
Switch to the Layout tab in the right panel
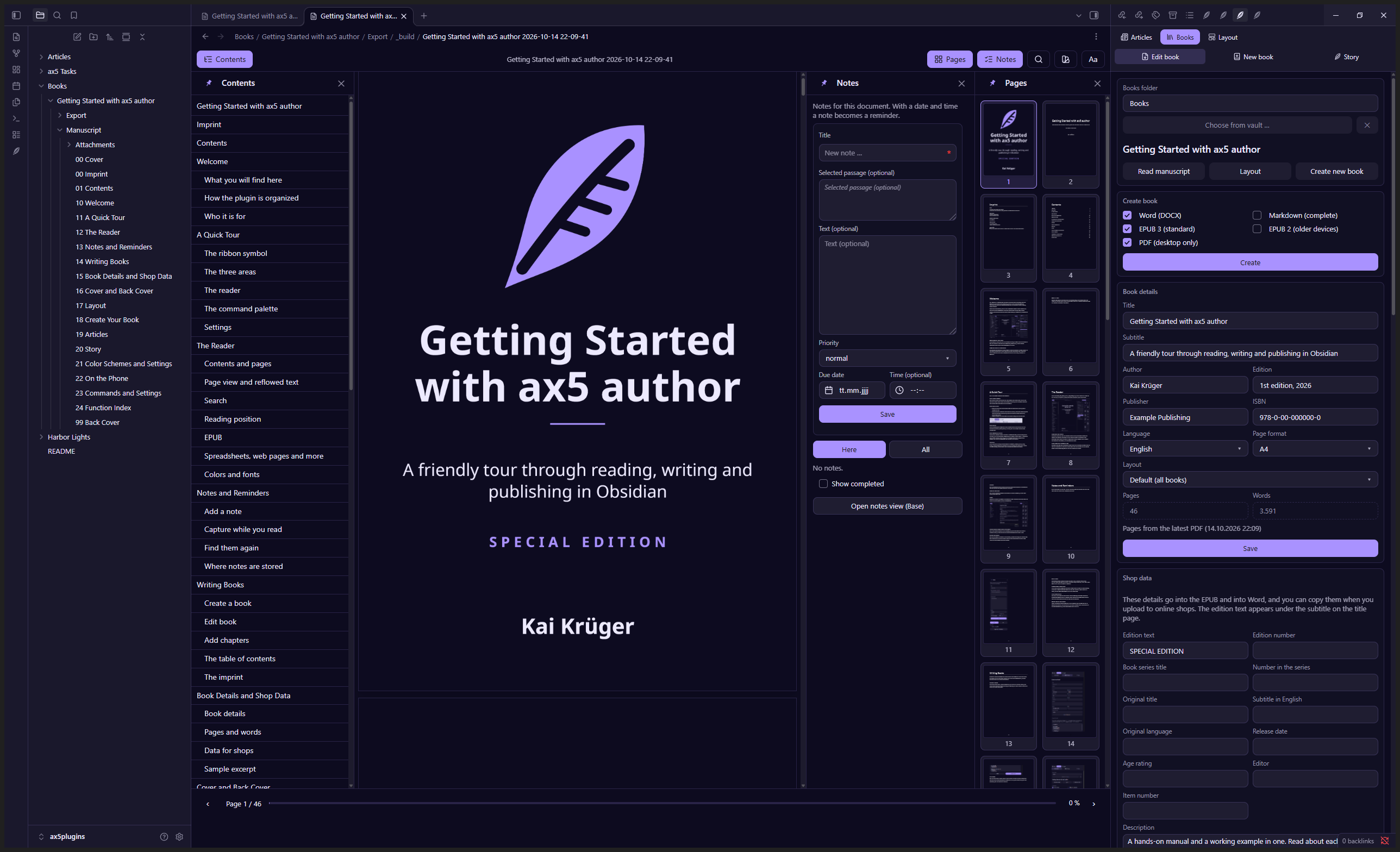[1223, 37]
